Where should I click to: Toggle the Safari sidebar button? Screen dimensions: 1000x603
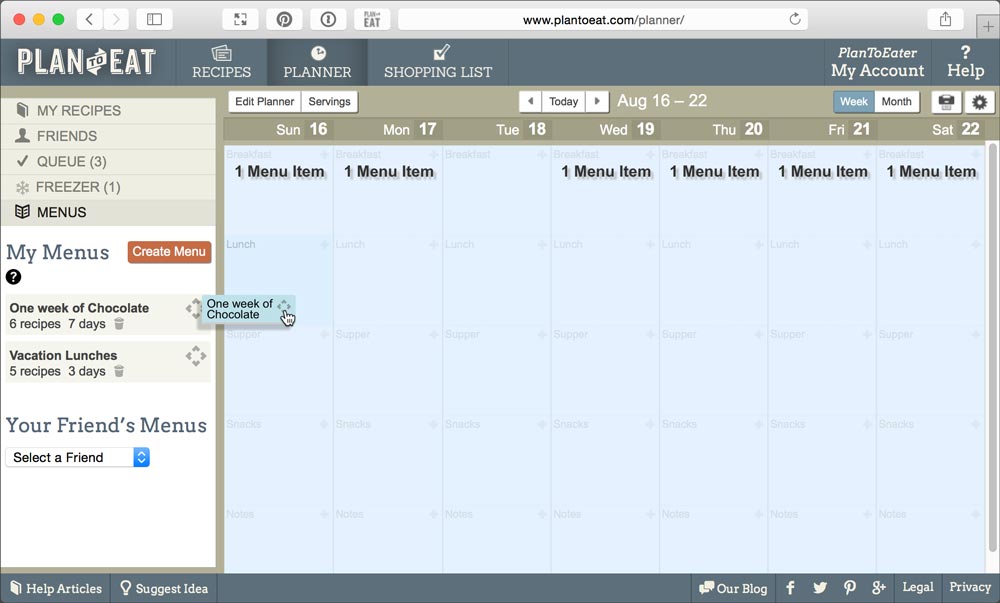154,19
